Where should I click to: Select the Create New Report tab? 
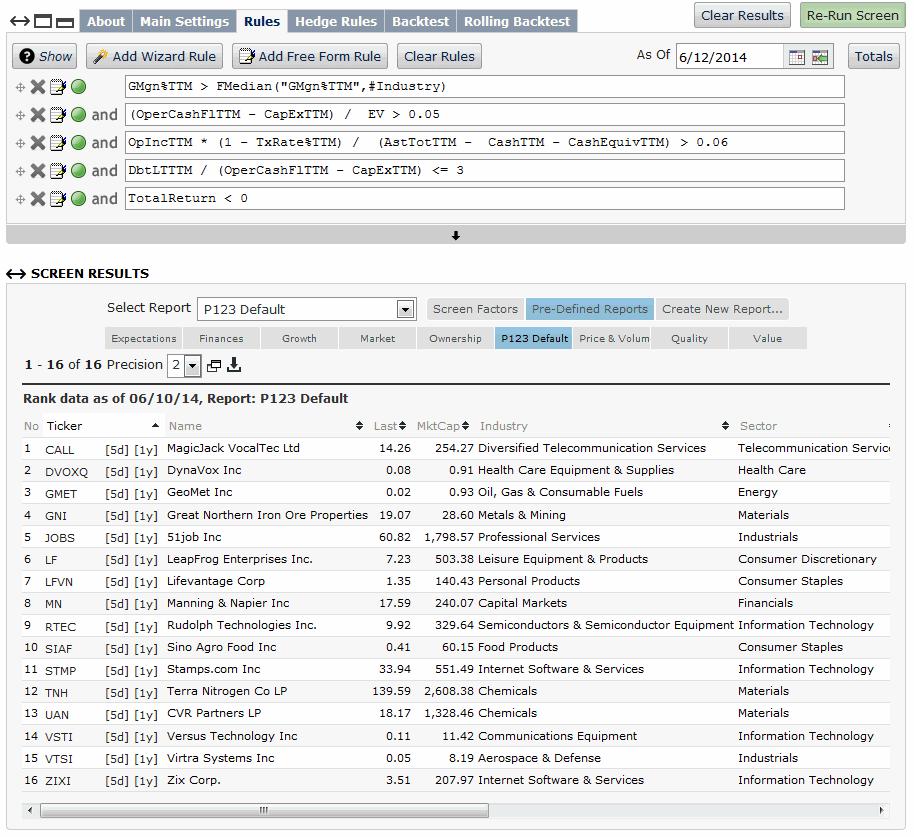[722, 309]
